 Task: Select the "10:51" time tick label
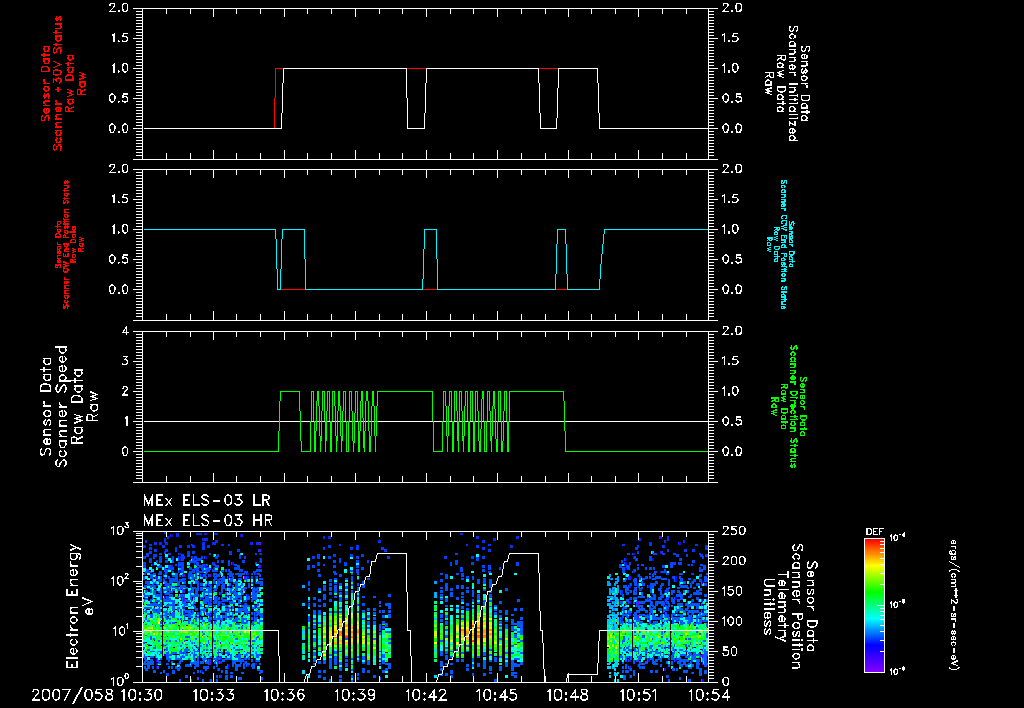pos(639,695)
